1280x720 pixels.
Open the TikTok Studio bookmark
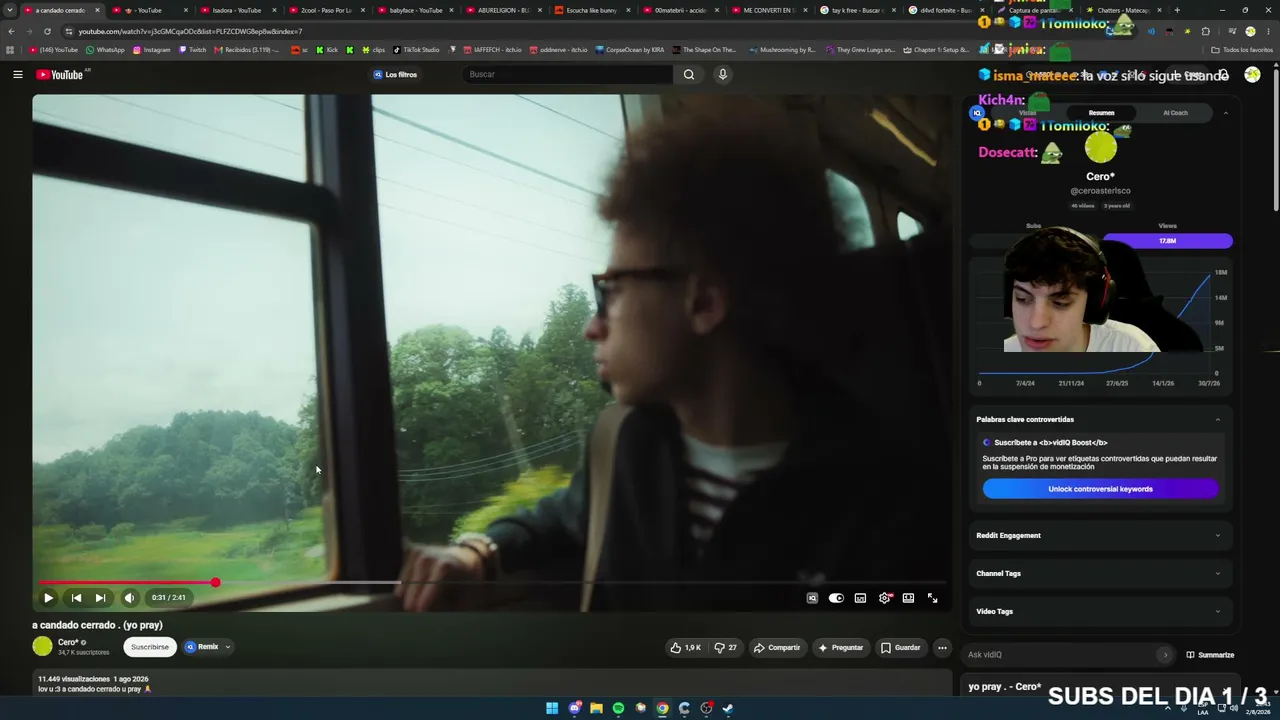coord(416,50)
